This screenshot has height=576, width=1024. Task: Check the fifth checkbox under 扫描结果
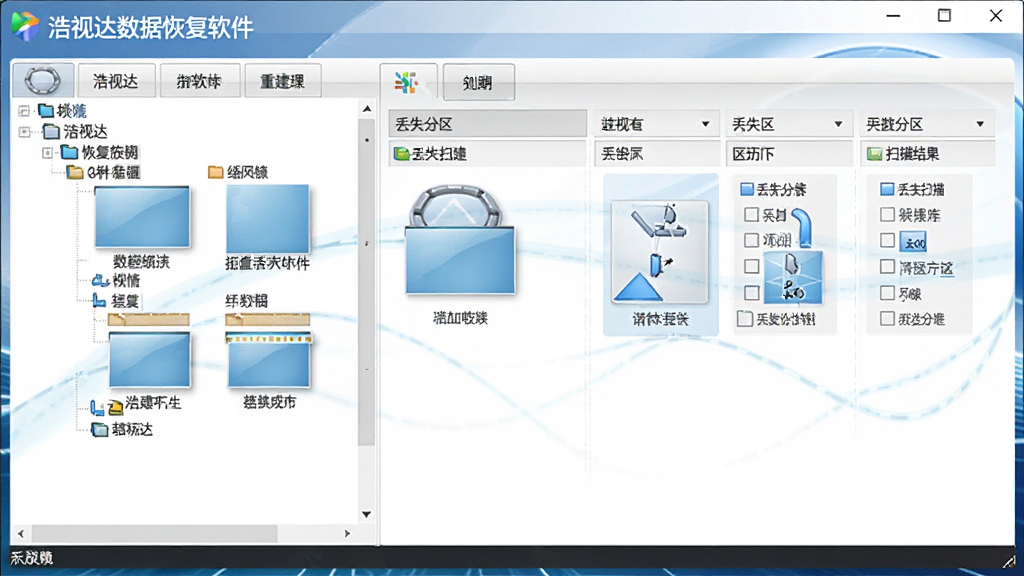tap(887, 293)
